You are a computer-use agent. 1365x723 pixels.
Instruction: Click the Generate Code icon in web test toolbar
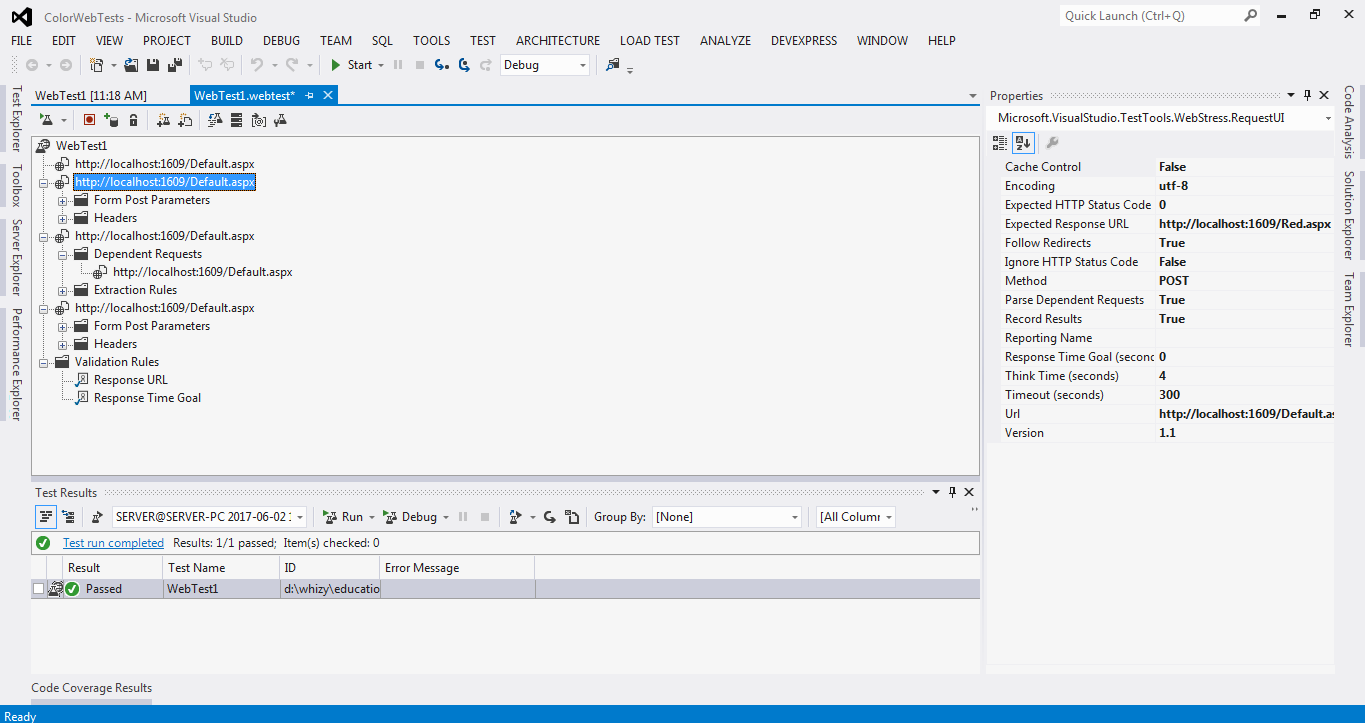[x=215, y=120]
